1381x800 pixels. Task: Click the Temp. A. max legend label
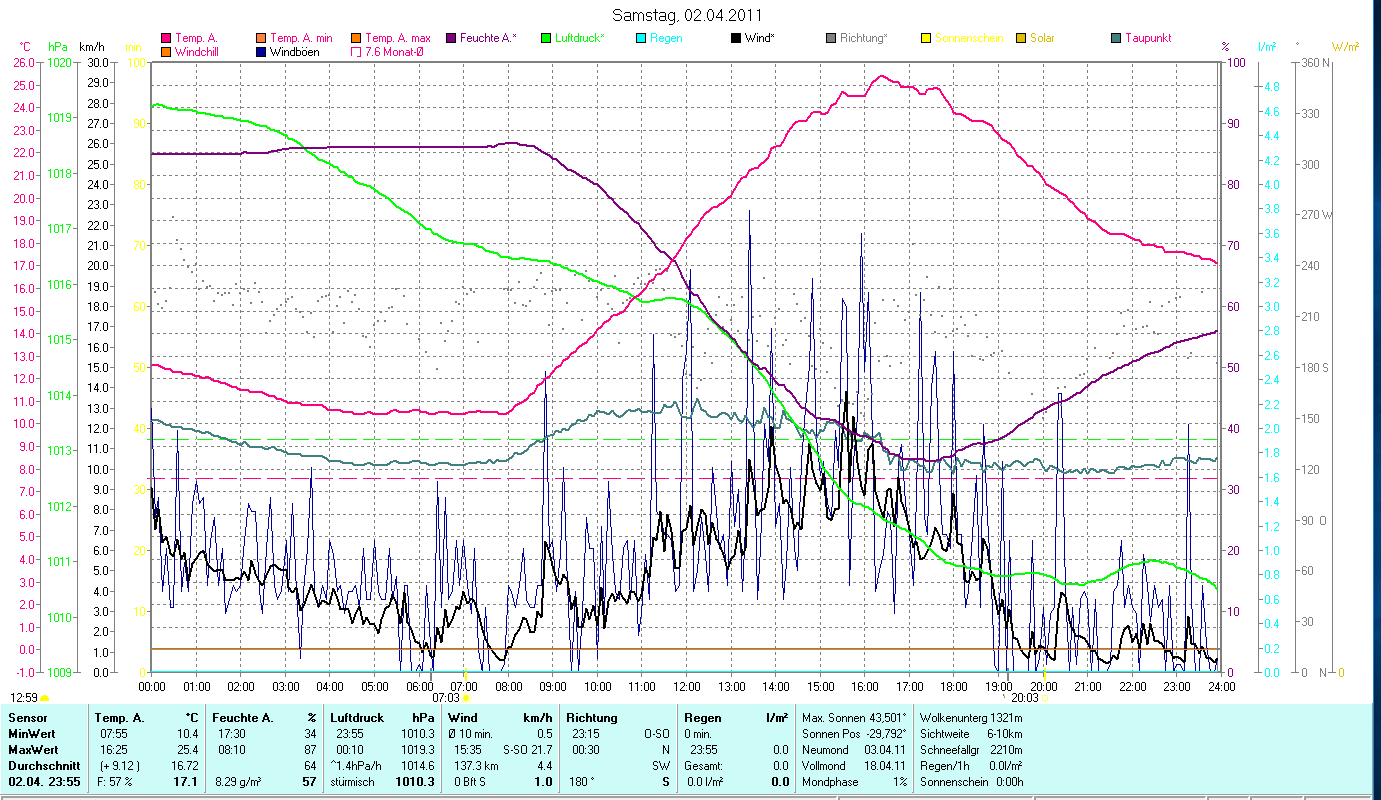(397, 38)
